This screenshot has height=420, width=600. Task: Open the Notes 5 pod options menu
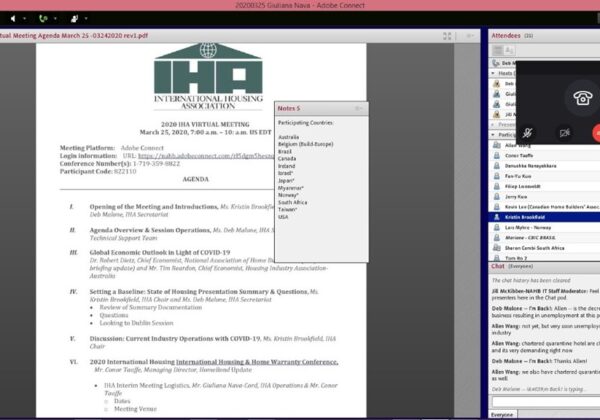click(359, 107)
